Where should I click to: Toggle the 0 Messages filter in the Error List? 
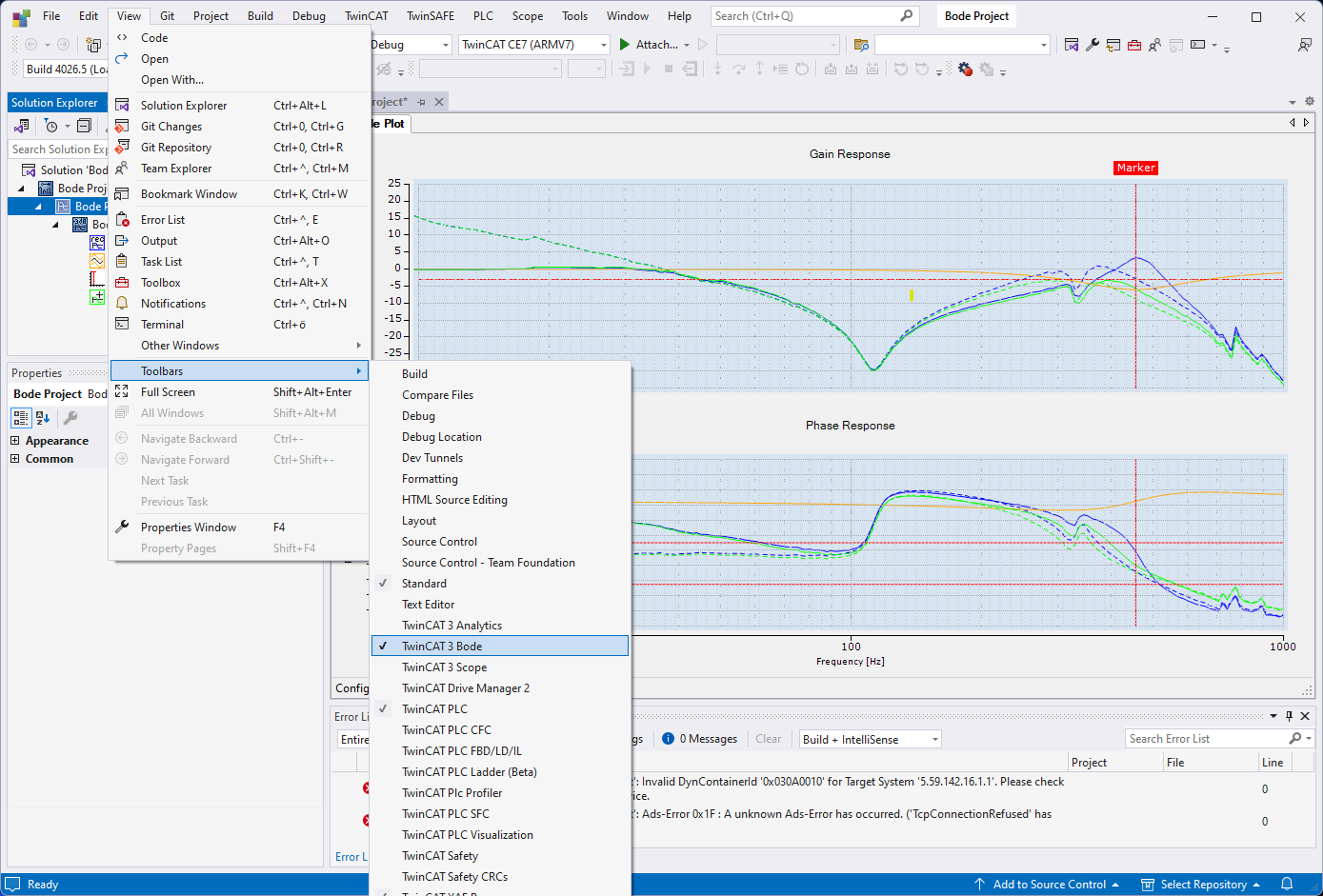coord(700,739)
